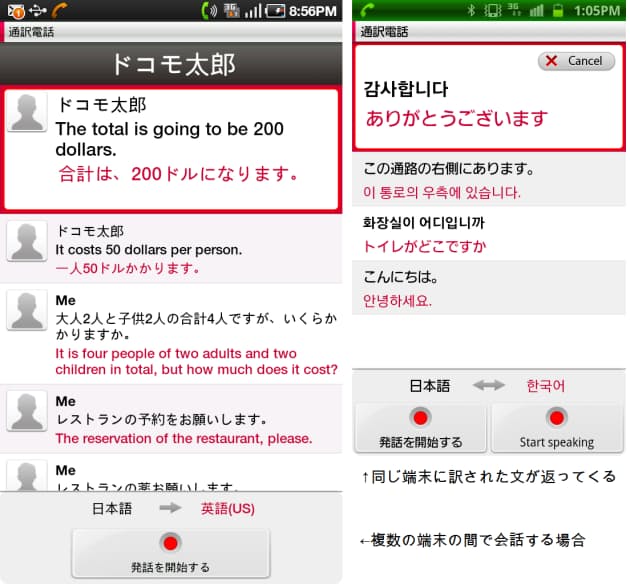Tap the orange phone call status icon
Screen dimensions: 630x584
pos(62,11)
